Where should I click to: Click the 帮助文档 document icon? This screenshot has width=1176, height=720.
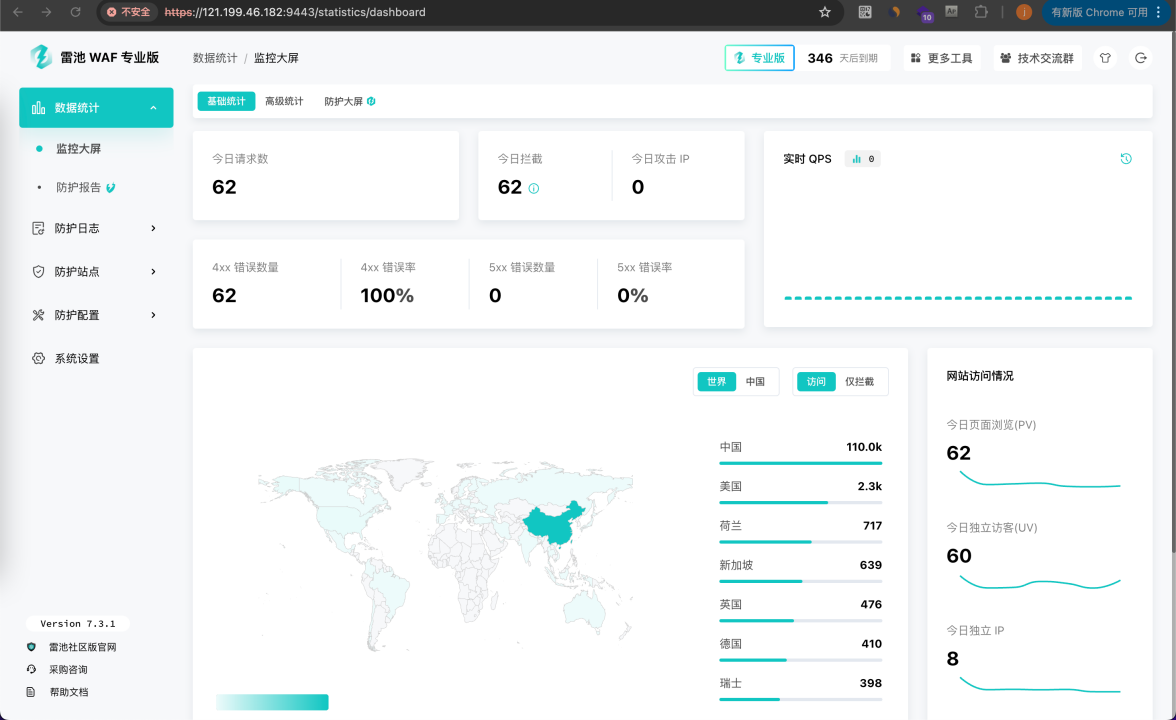(x=31, y=692)
